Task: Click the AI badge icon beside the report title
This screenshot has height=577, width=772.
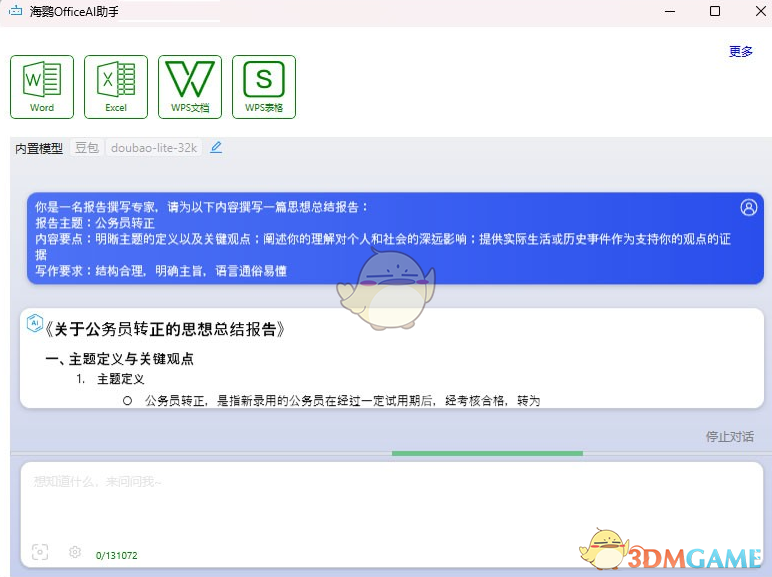Action: click(34, 323)
